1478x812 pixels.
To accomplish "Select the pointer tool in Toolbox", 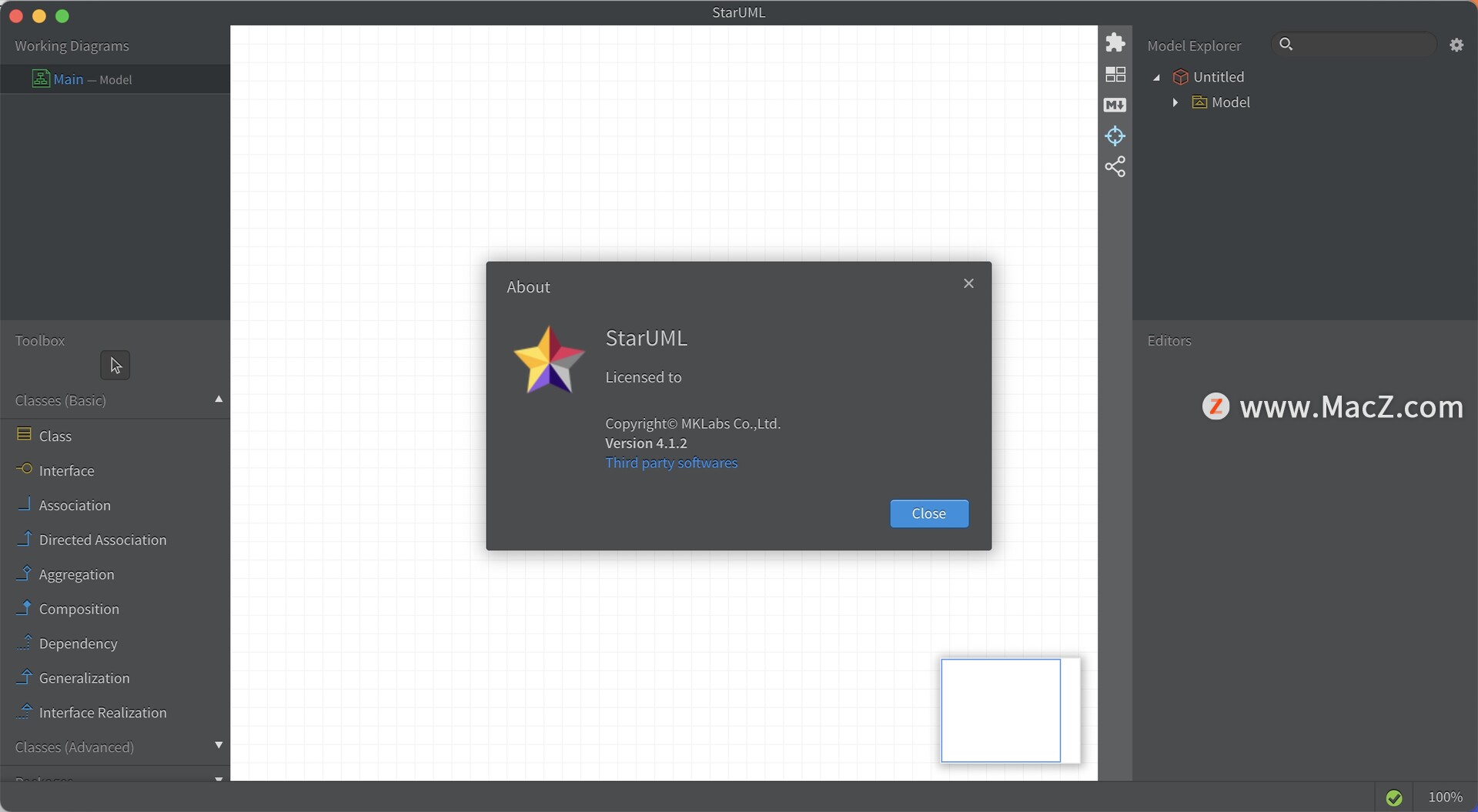I will (x=115, y=366).
